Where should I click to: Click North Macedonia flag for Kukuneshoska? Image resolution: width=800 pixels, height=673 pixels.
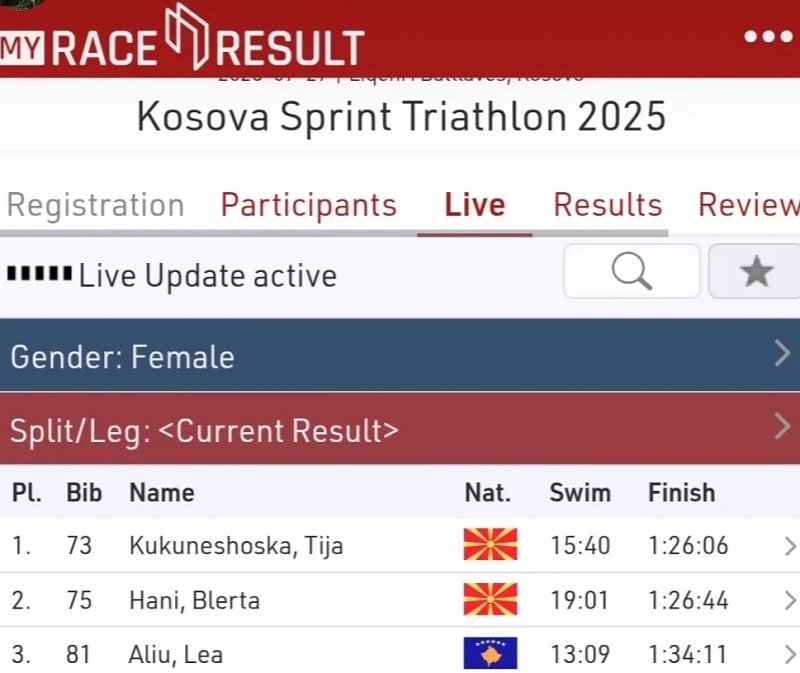click(490, 544)
